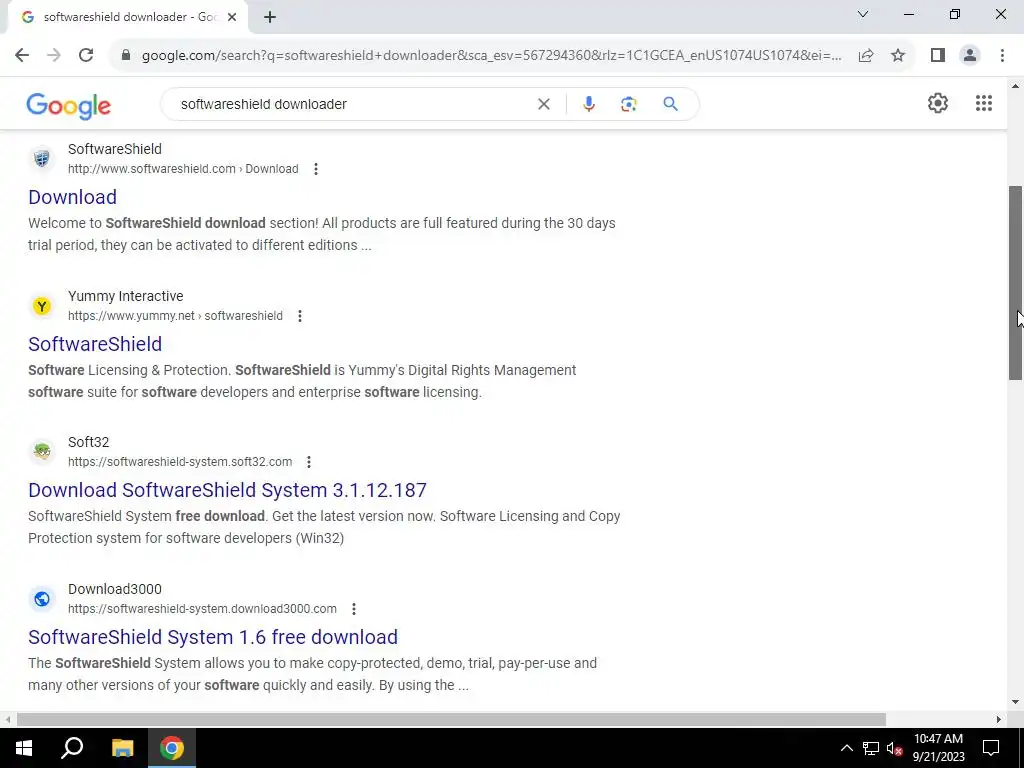Image resolution: width=1024 pixels, height=768 pixels.
Task: Open the Windows Start menu
Action: [x=24, y=748]
